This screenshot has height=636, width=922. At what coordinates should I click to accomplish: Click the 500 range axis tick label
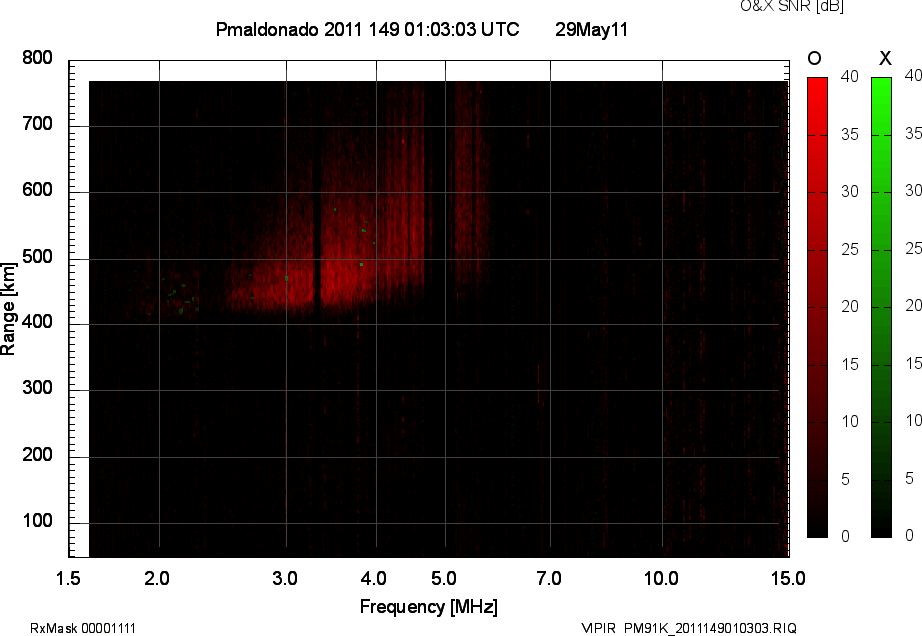point(38,257)
